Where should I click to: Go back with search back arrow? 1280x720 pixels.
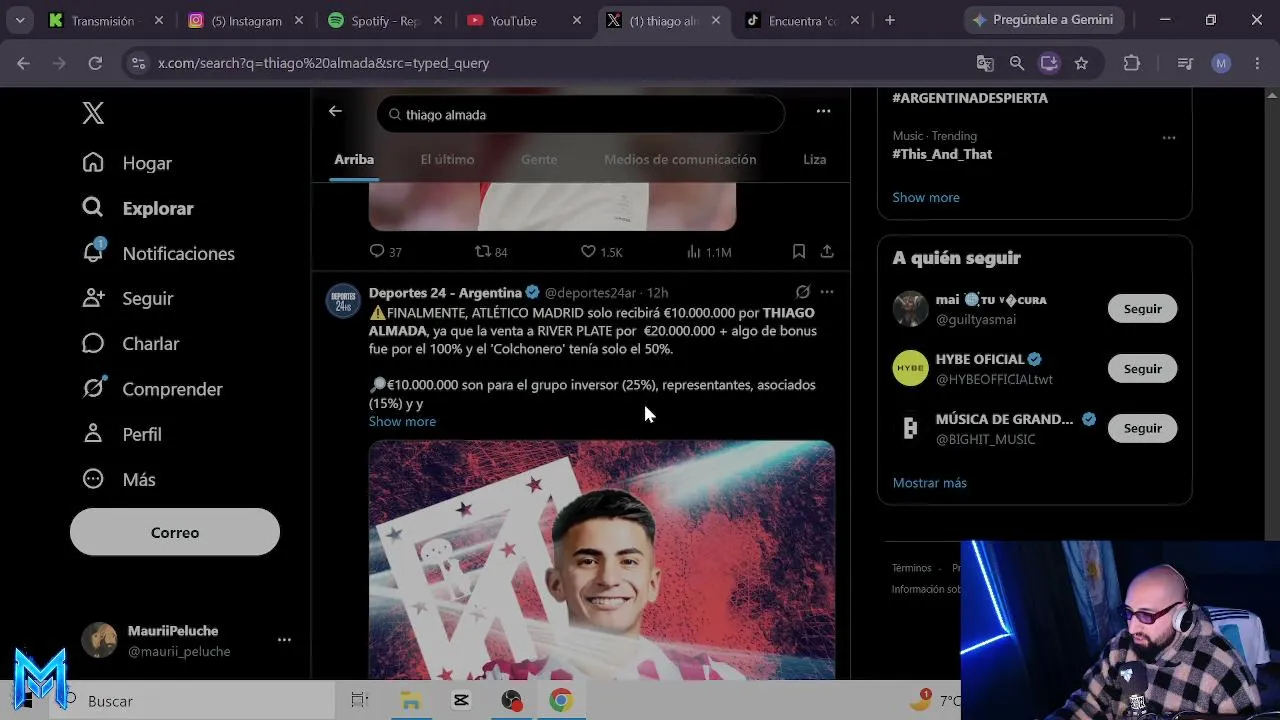pyautogui.click(x=335, y=112)
